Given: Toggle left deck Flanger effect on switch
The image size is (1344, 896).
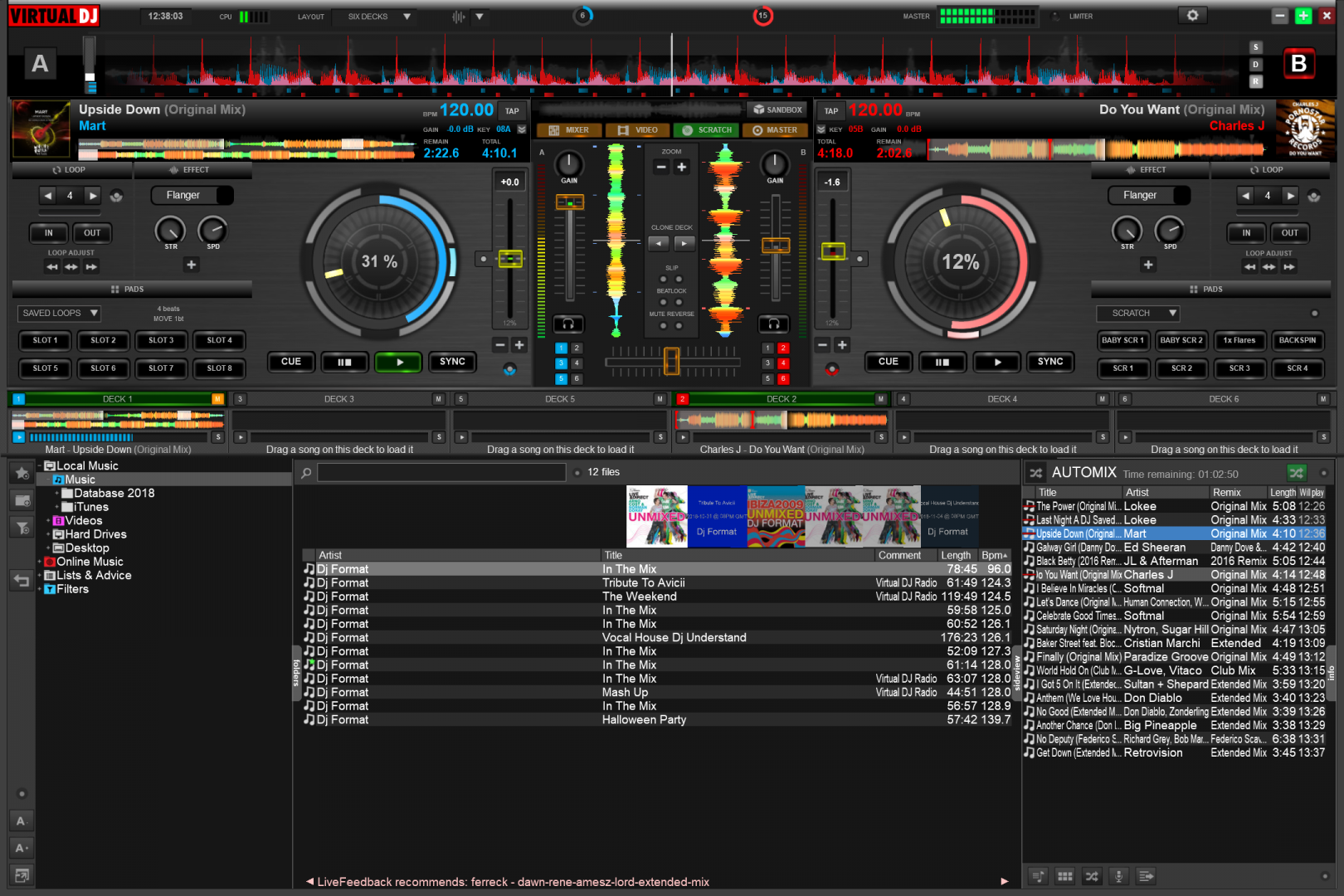Looking at the screenshot, I should pos(224,195).
